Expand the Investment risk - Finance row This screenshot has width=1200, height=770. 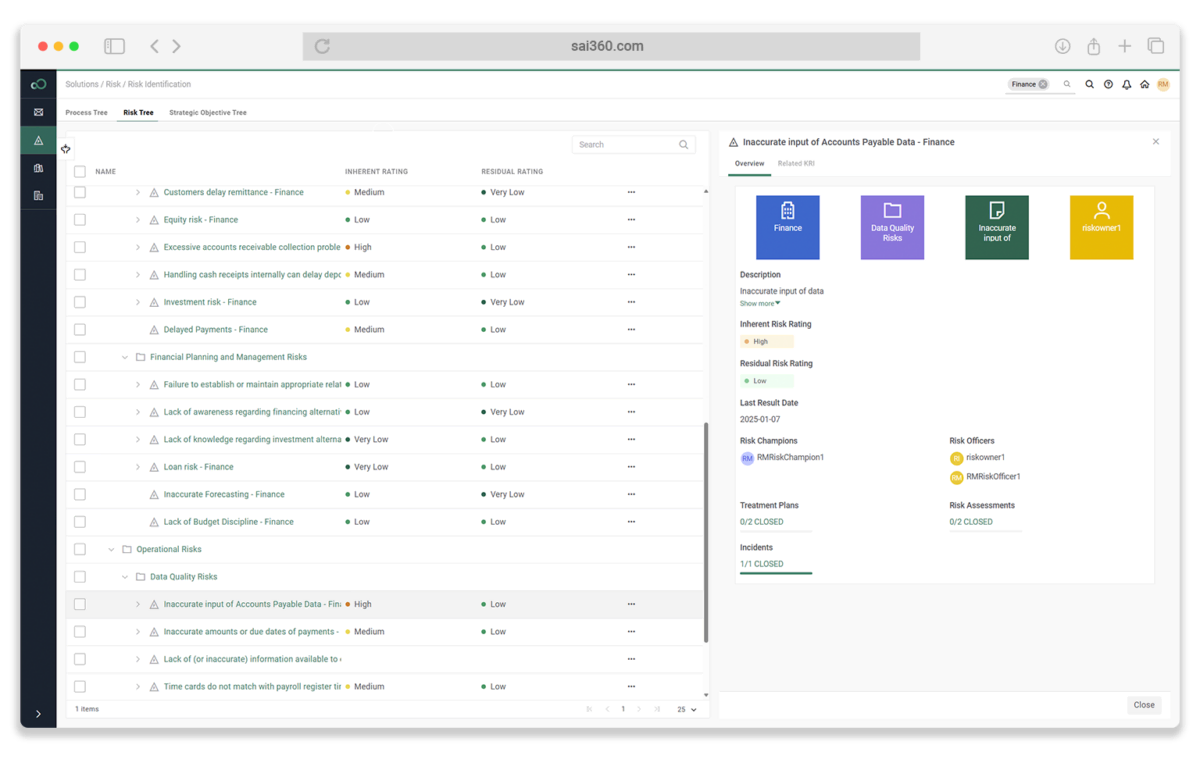pos(138,302)
